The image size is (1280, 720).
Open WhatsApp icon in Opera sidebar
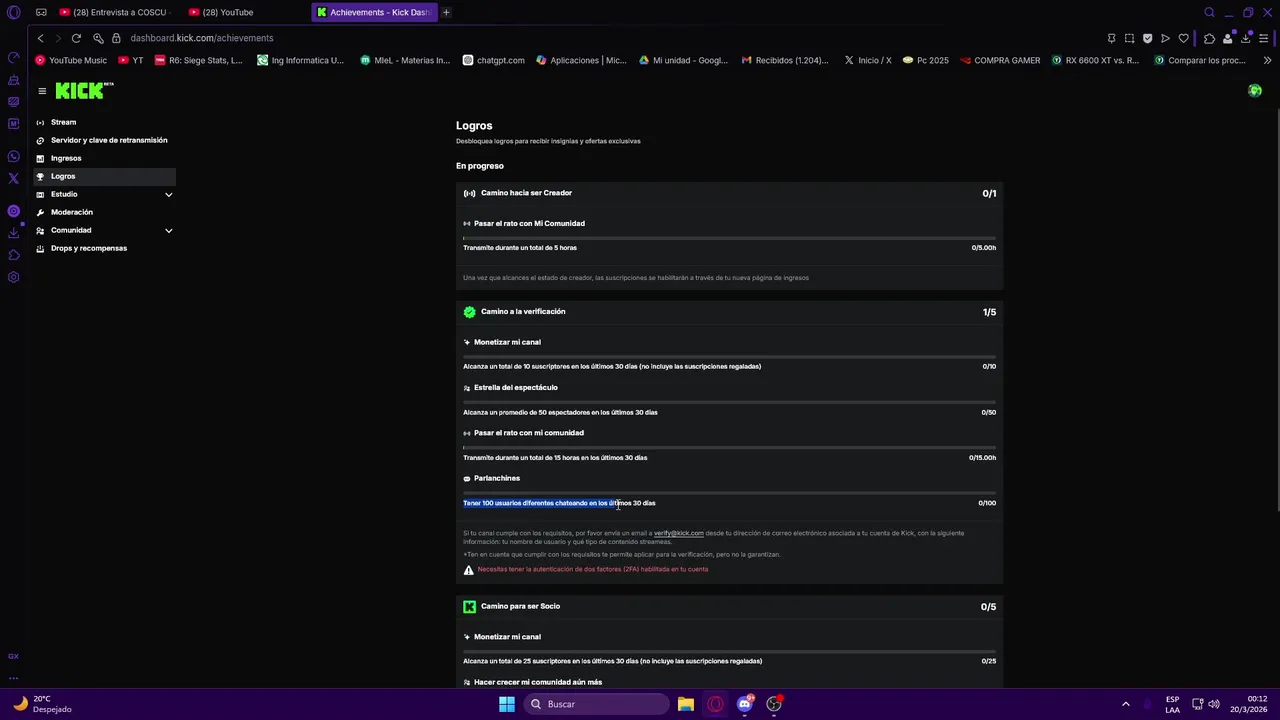[x=13, y=156]
